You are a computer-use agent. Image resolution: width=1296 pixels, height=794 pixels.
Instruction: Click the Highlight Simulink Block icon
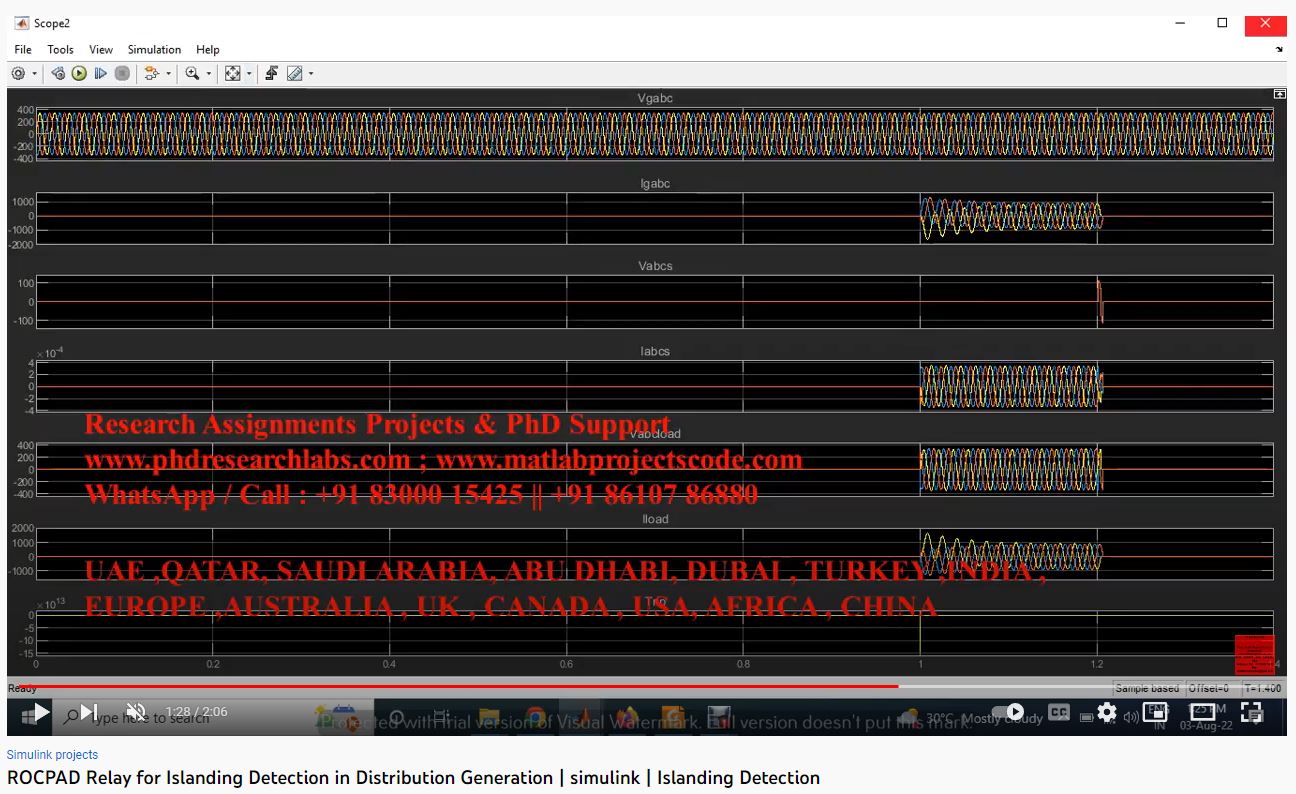pos(151,73)
